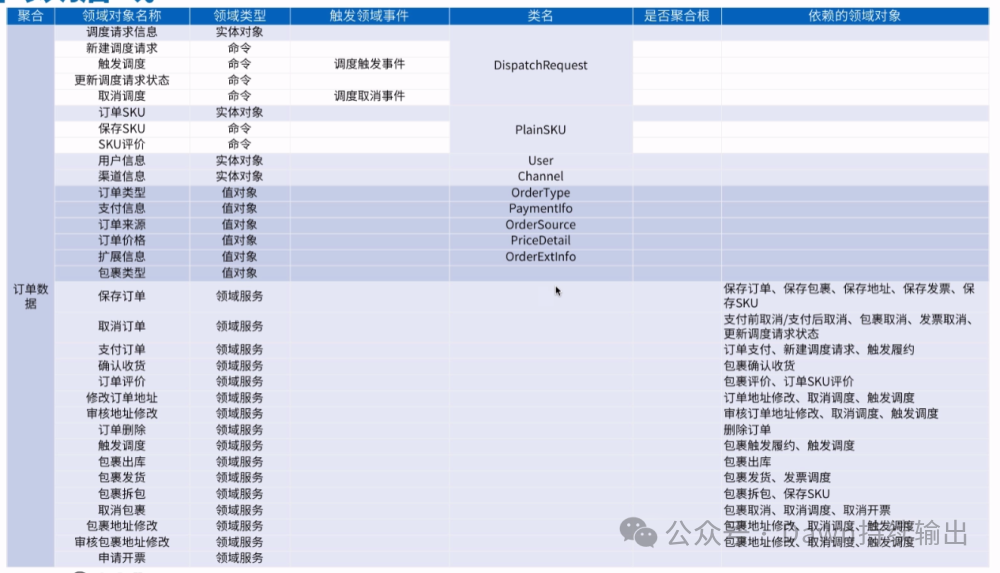Select the 用户信息 cell
Image resolution: width=1000 pixels, height=573 pixels.
point(122,161)
